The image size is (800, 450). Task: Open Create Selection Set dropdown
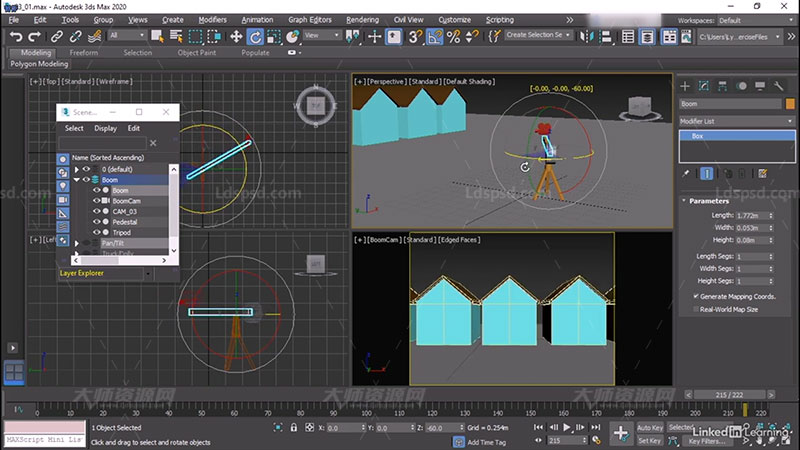tap(538, 35)
